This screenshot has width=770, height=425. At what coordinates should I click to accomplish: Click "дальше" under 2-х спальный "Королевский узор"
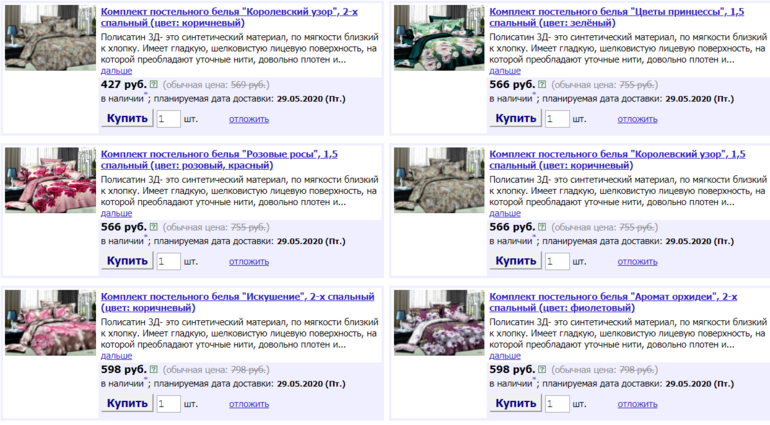click(116, 71)
